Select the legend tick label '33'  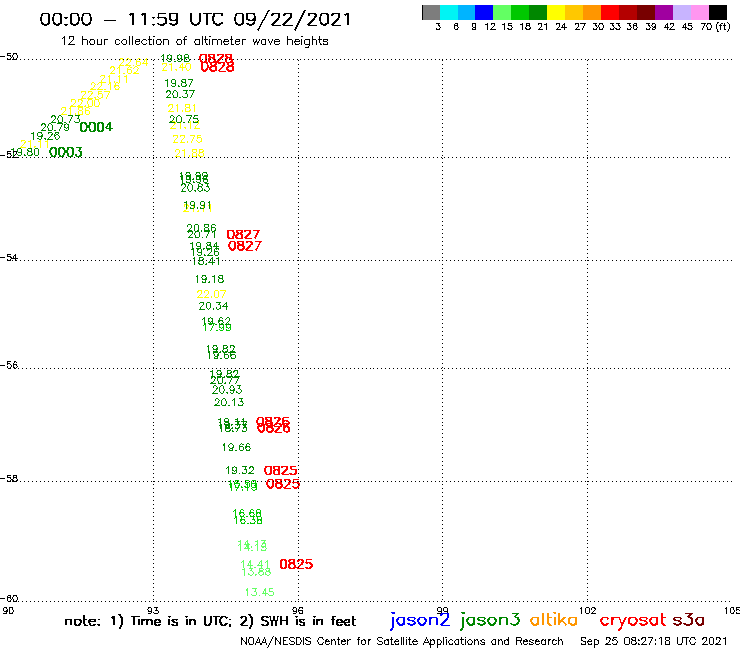click(x=614, y=26)
